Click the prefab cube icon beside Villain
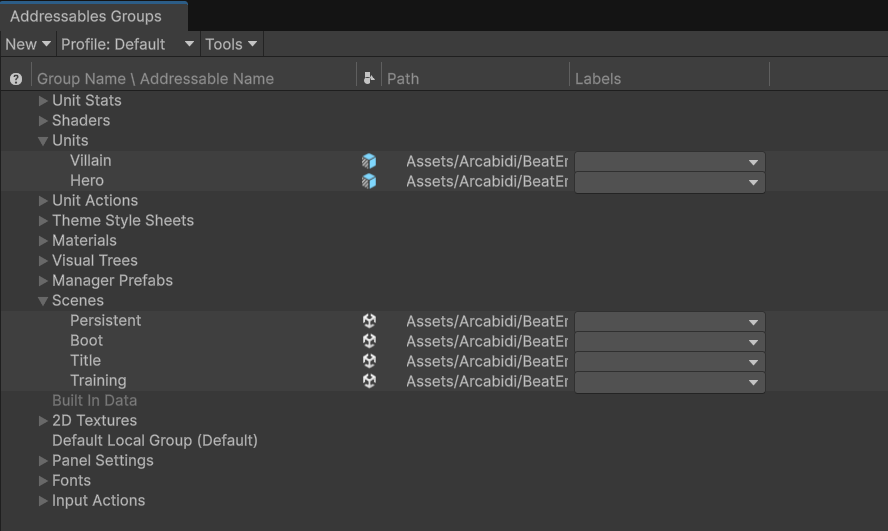 click(x=369, y=161)
